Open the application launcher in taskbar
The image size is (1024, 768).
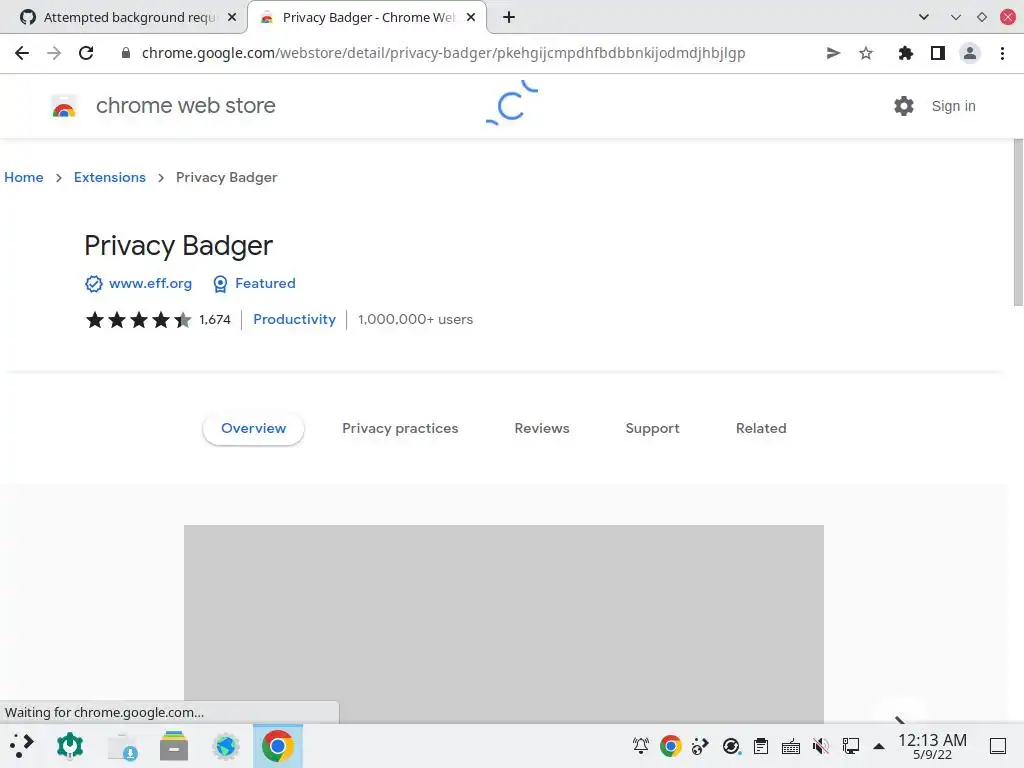pyautogui.click(x=22, y=746)
